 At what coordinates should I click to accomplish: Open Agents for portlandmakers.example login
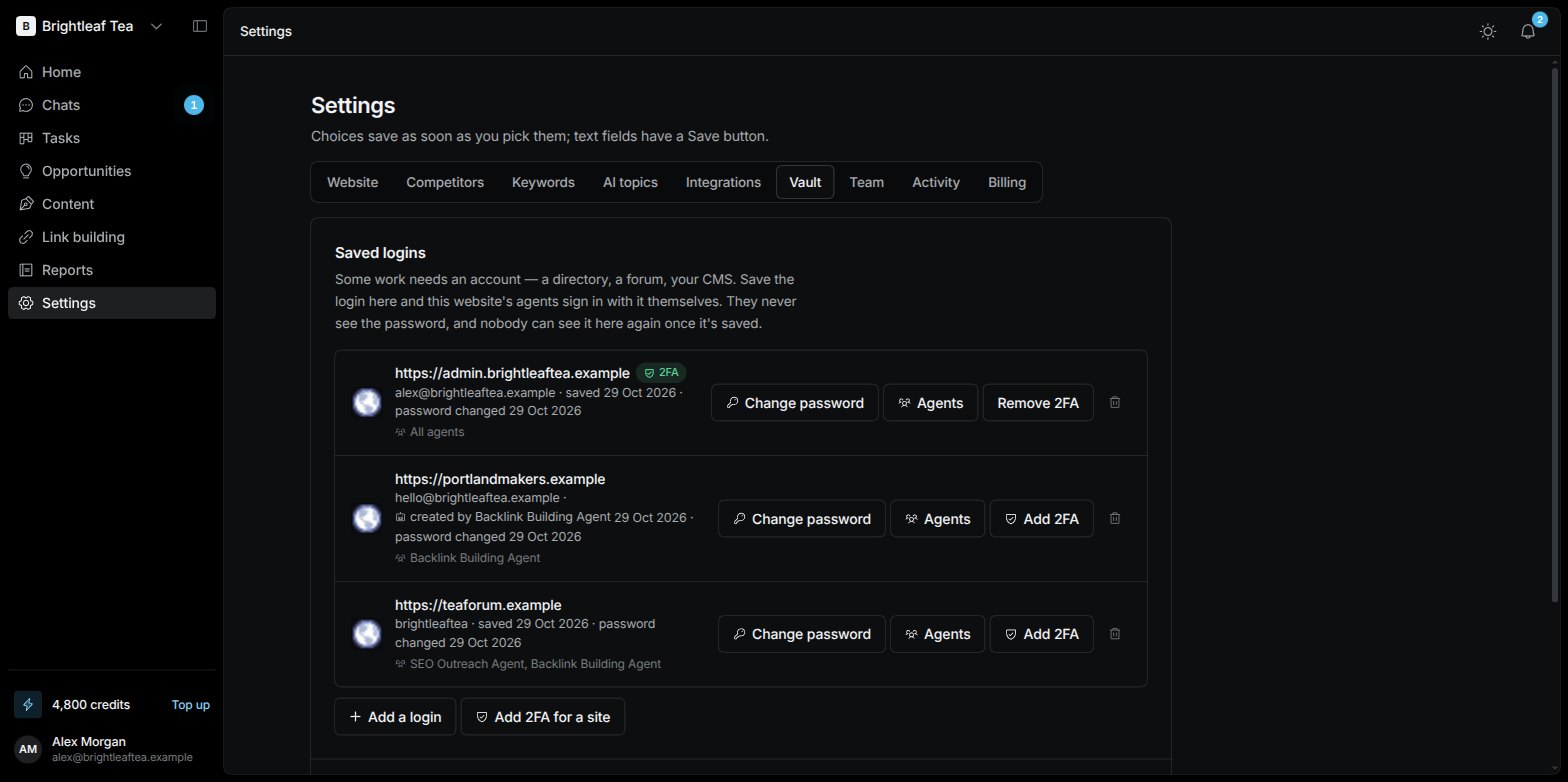click(938, 519)
